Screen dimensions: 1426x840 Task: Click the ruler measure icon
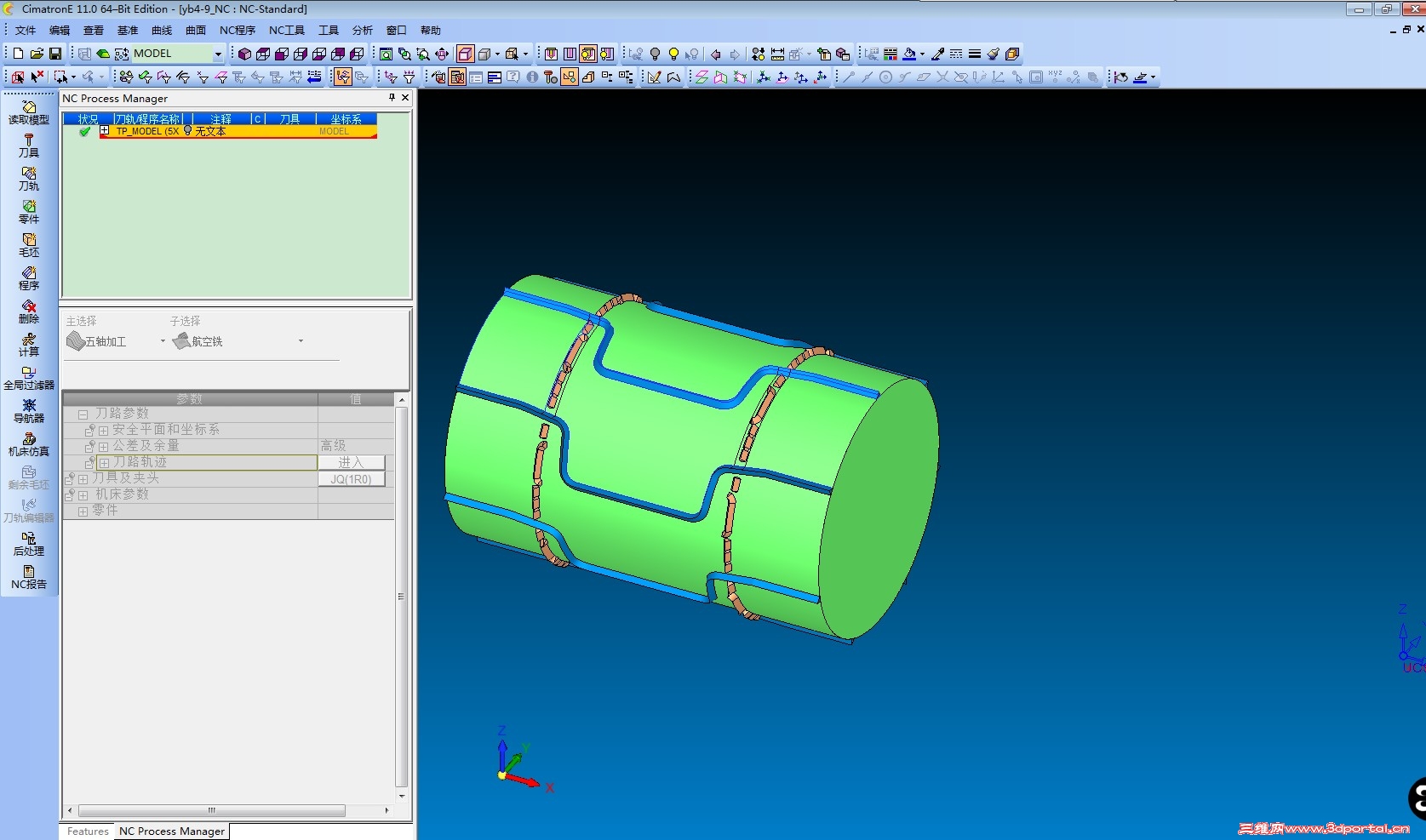point(777,54)
